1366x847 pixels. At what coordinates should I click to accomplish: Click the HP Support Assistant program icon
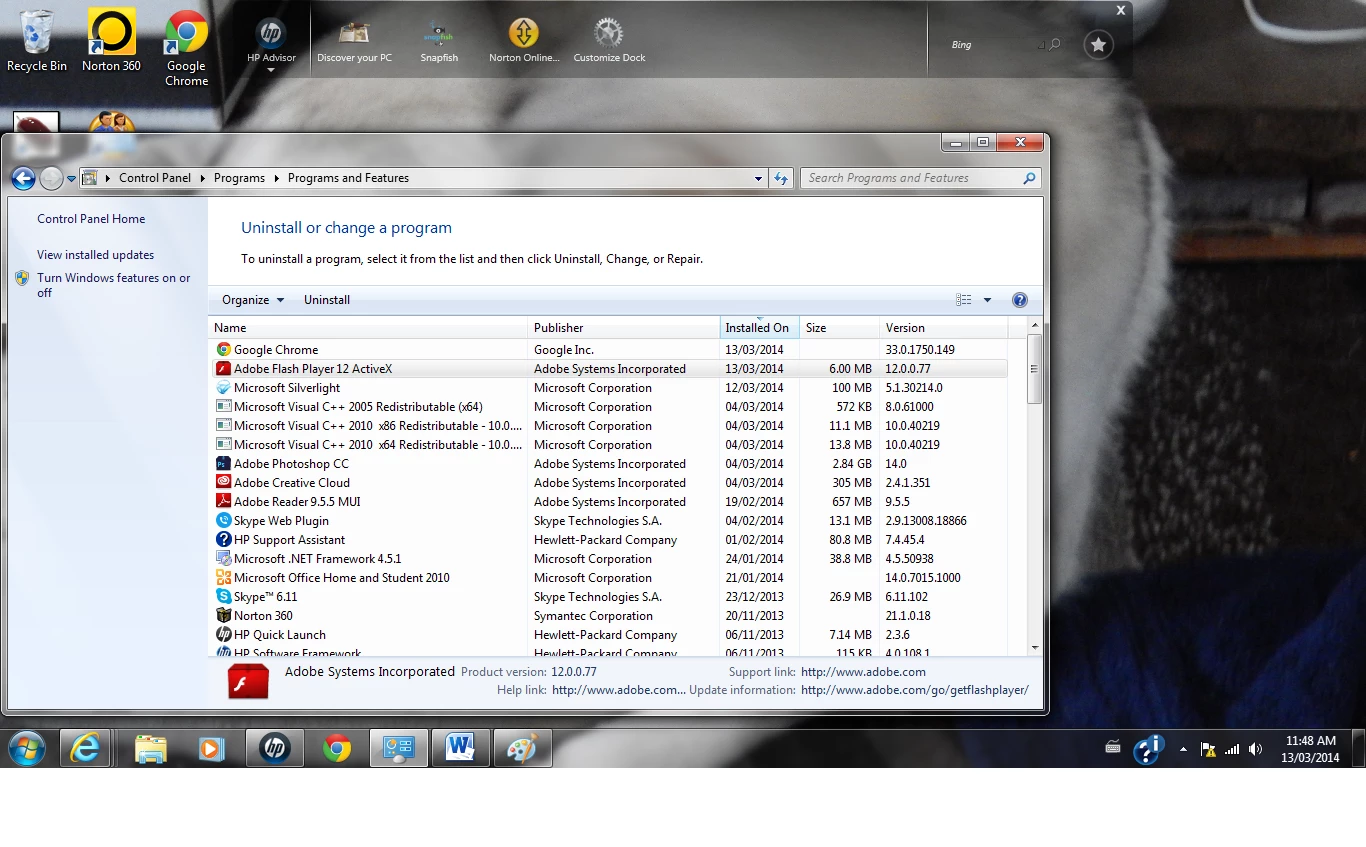224,540
